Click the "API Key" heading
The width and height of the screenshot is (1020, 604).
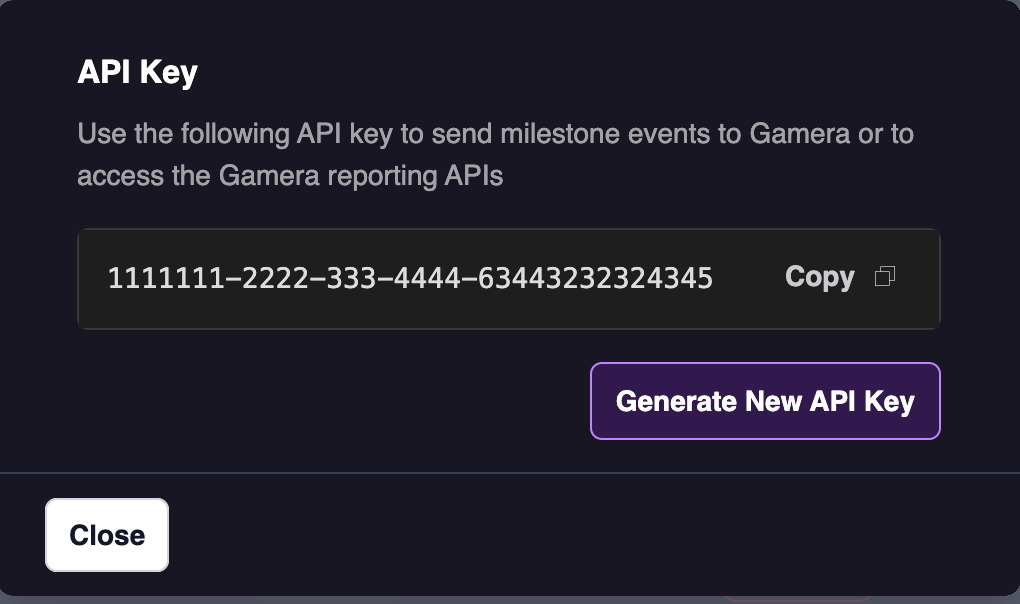137,73
